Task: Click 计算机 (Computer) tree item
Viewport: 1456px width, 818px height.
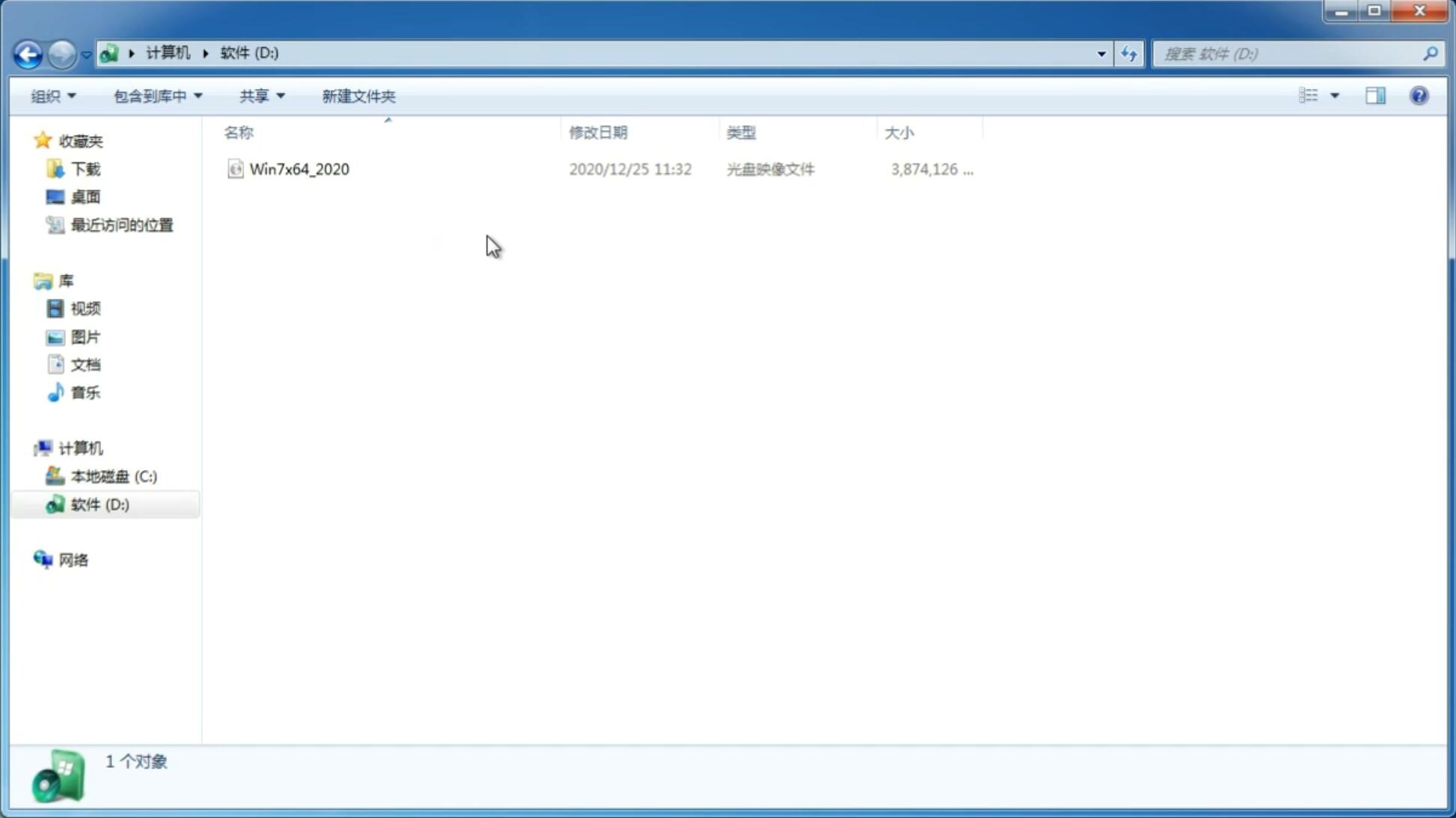Action: (x=80, y=448)
